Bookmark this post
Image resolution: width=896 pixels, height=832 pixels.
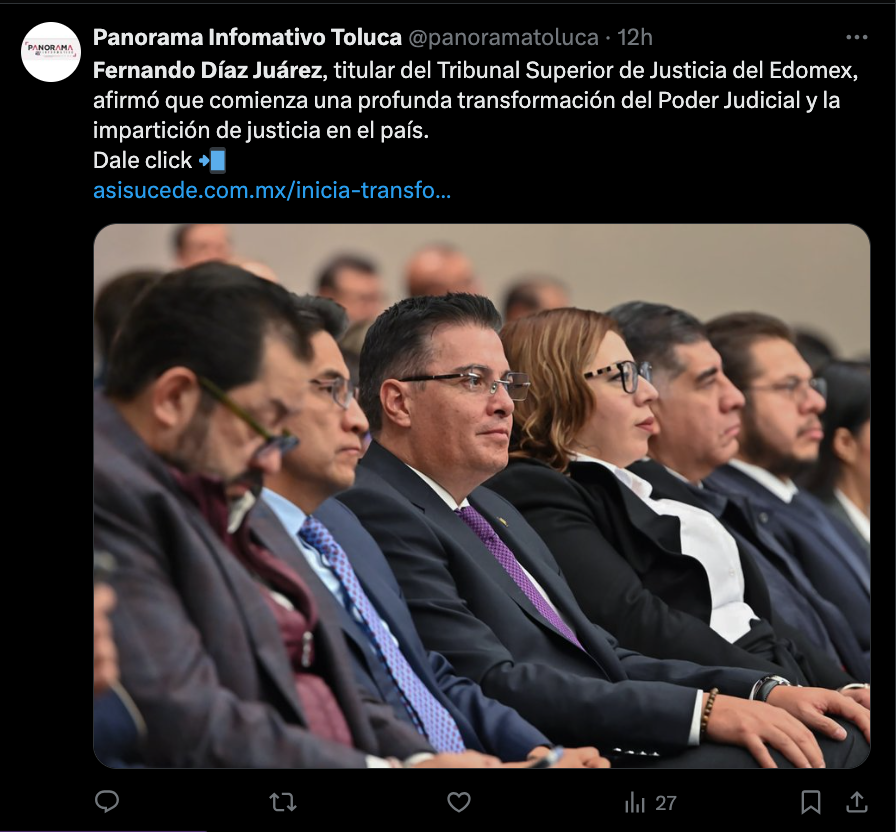click(811, 802)
